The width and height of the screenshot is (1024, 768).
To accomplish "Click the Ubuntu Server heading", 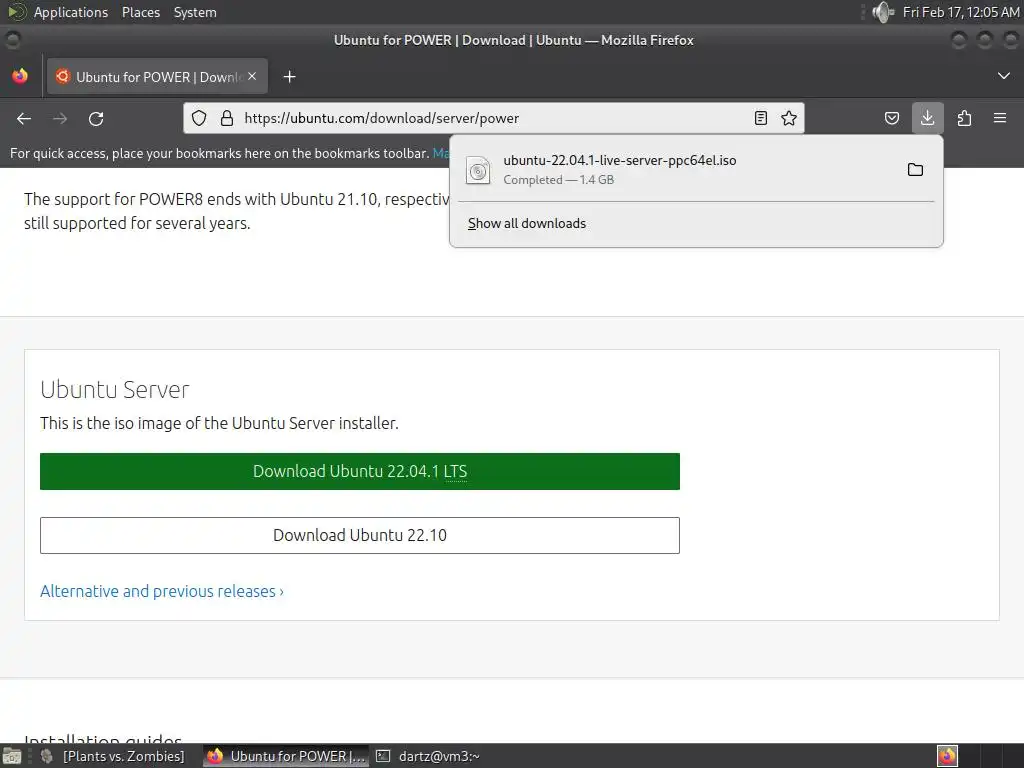I will [x=114, y=390].
